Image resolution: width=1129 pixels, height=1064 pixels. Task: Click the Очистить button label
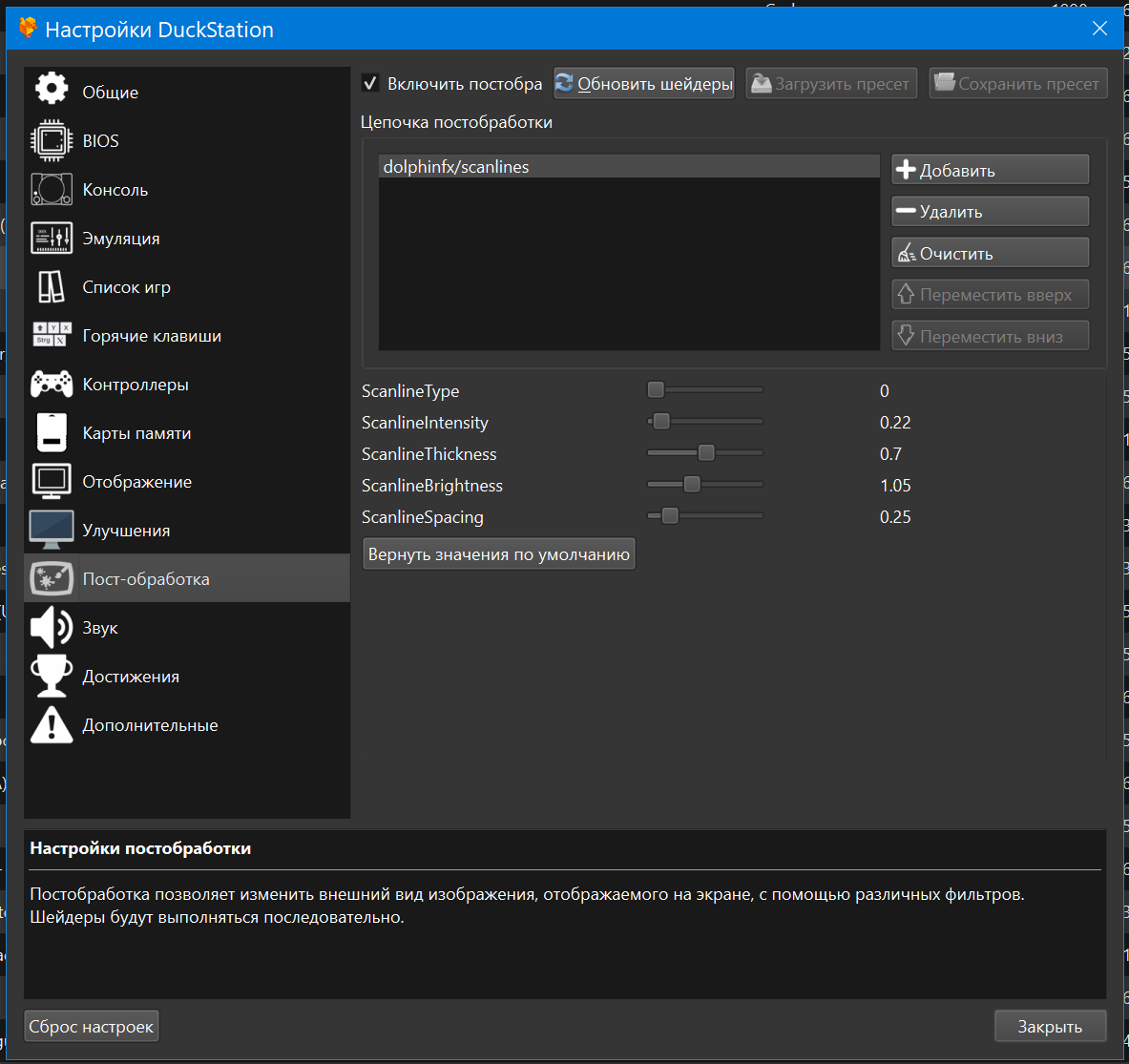coord(956,254)
